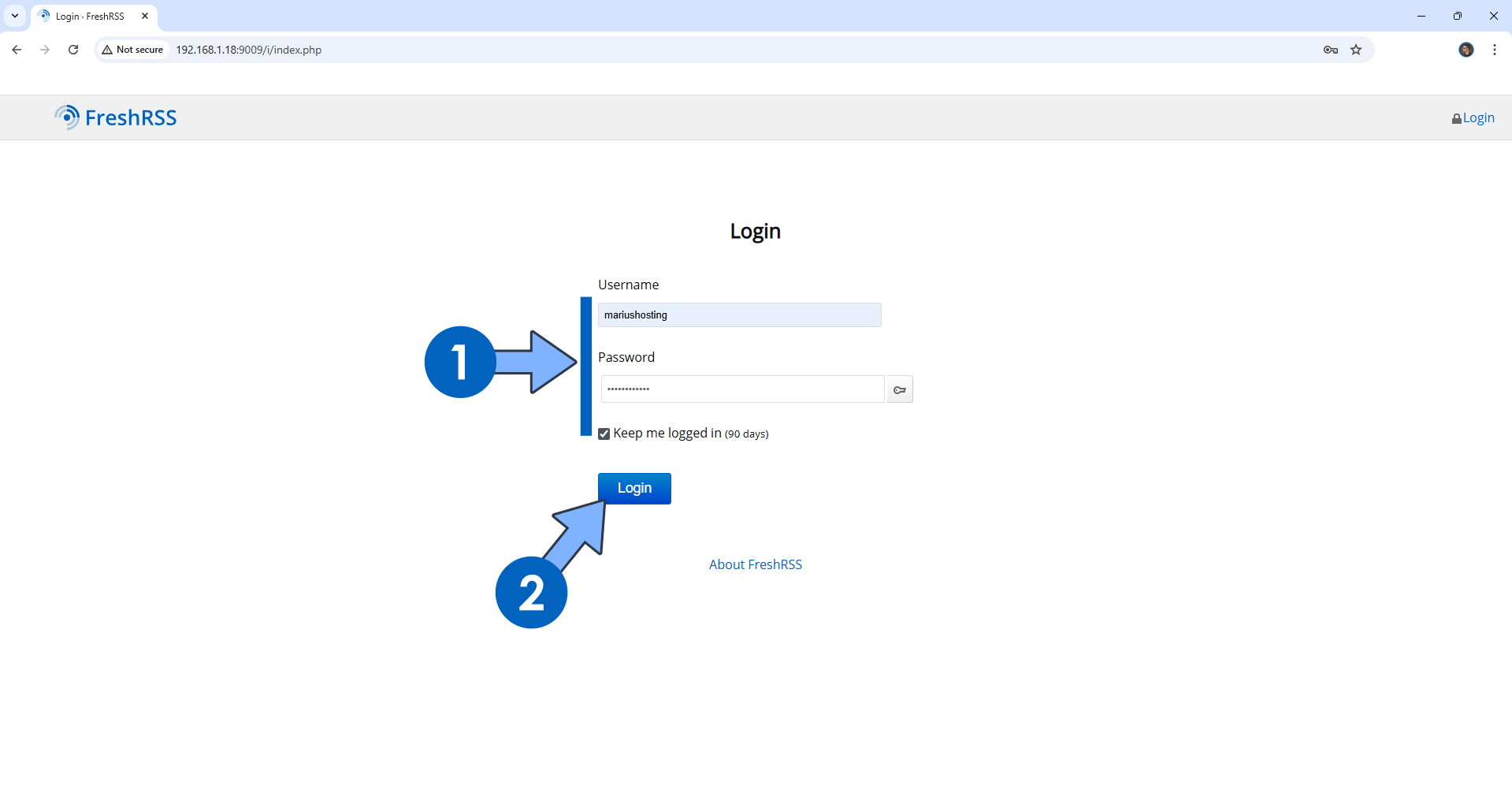Screen dimensions: 1512x808
Task: Submit the form with the blue Login button
Action: pos(634,488)
